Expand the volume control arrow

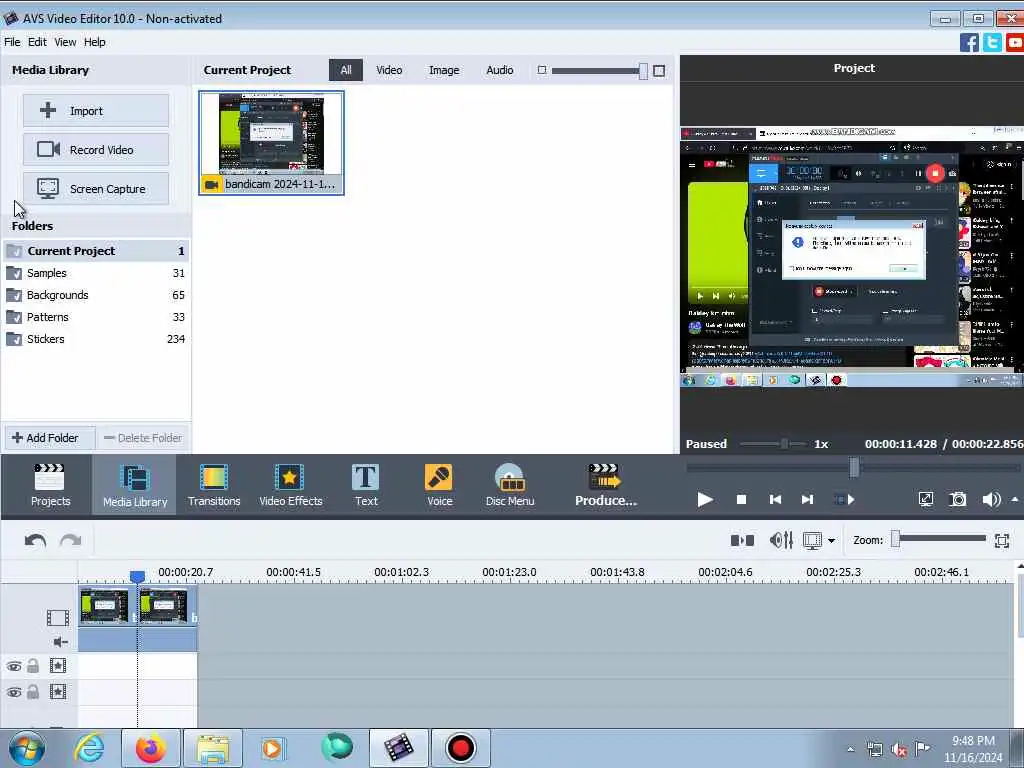click(x=1015, y=500)
